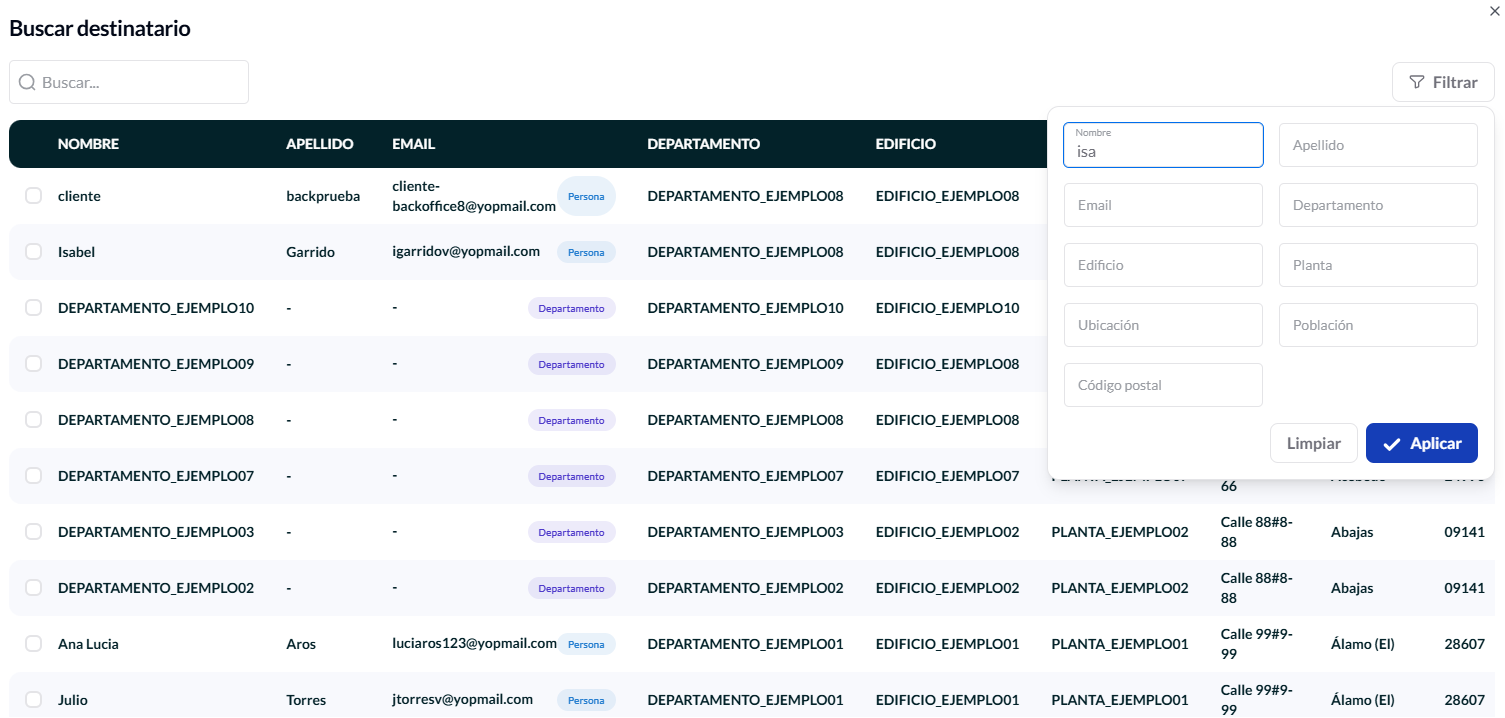This screenshot has width=1505, height=718.
Task: Click the name Isabel in the table
Action: pos(77,252)
